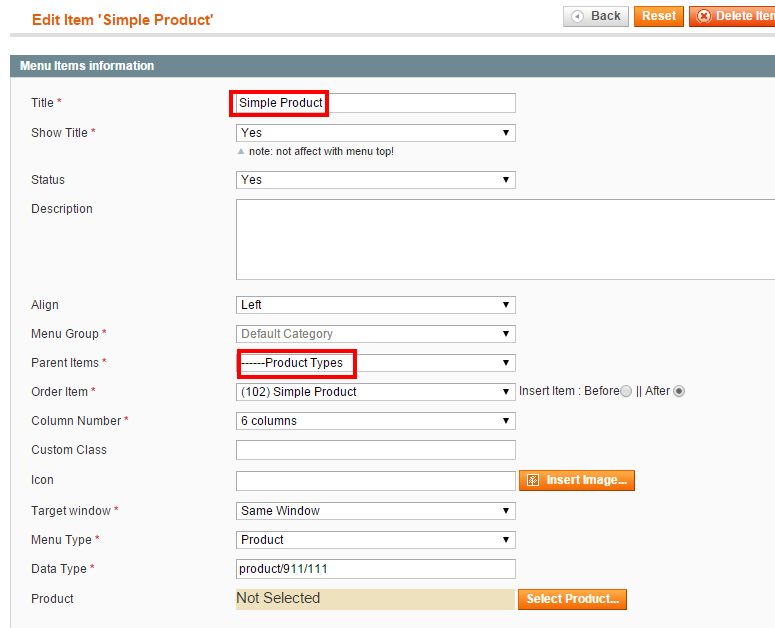The height and width of the screenshot is (628, 775).
Task: Select the Before radio button
Action: (x=626, y=391)
